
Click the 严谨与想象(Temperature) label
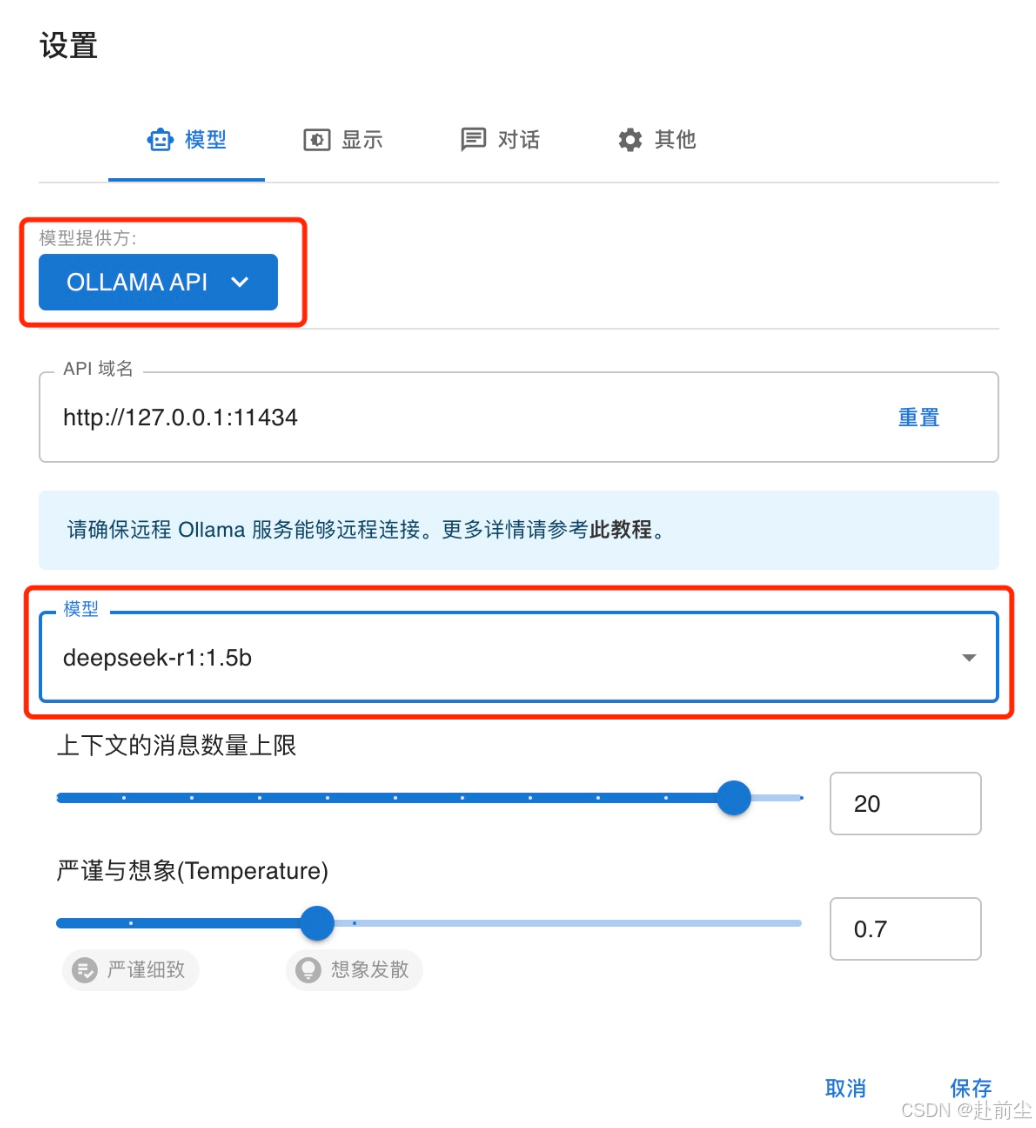(x=192, y=870)
